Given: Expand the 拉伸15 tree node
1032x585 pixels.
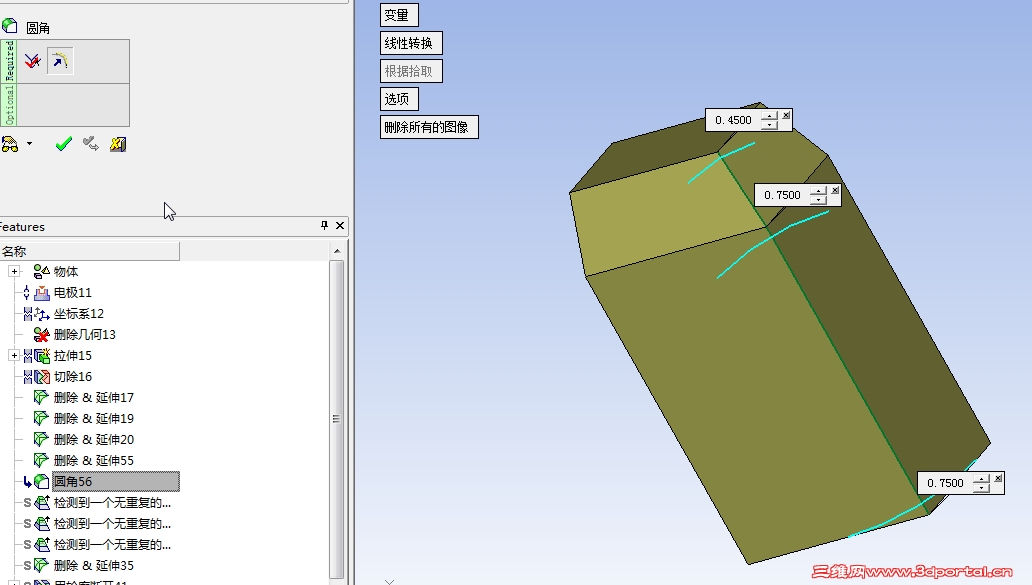Looking at the screenshot, I should pyautogui.click(x=14, y=355).
